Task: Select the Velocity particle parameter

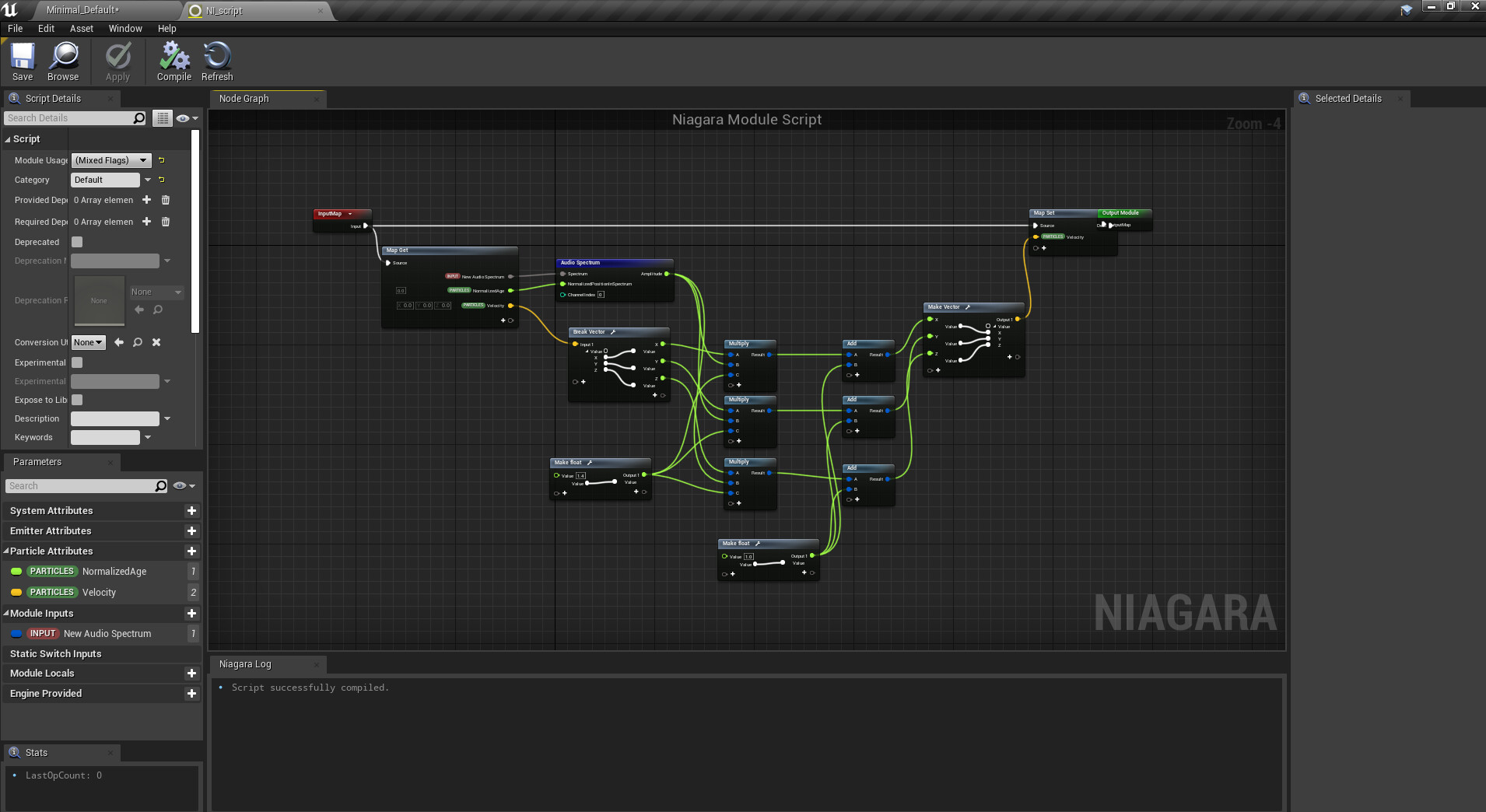Action: 99,593
